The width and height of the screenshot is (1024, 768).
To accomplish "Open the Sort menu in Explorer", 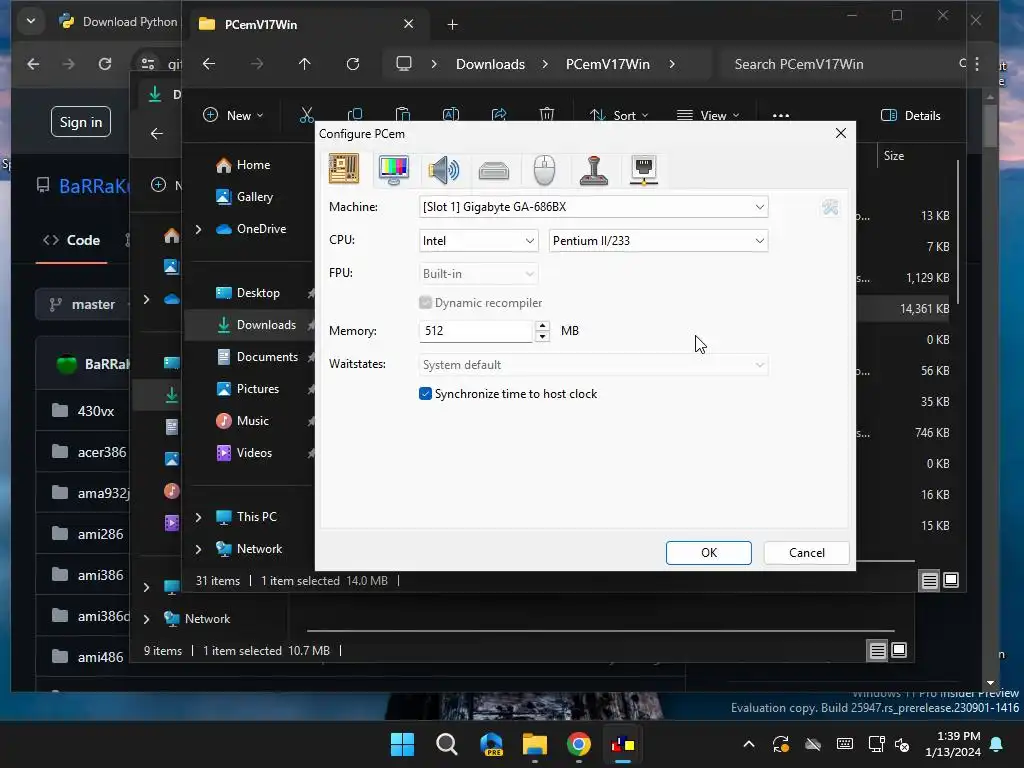I will [618, 116].
